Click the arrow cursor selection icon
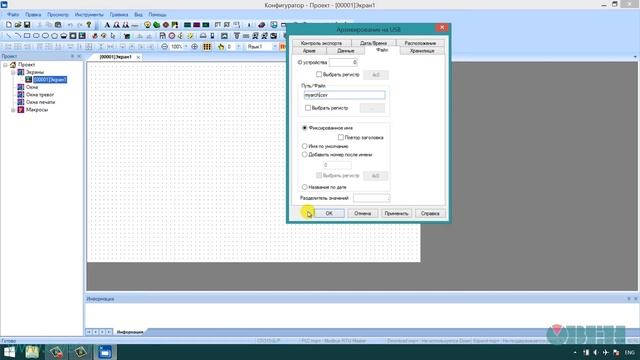This screenshot has height=360, width=640. [113, 36]
